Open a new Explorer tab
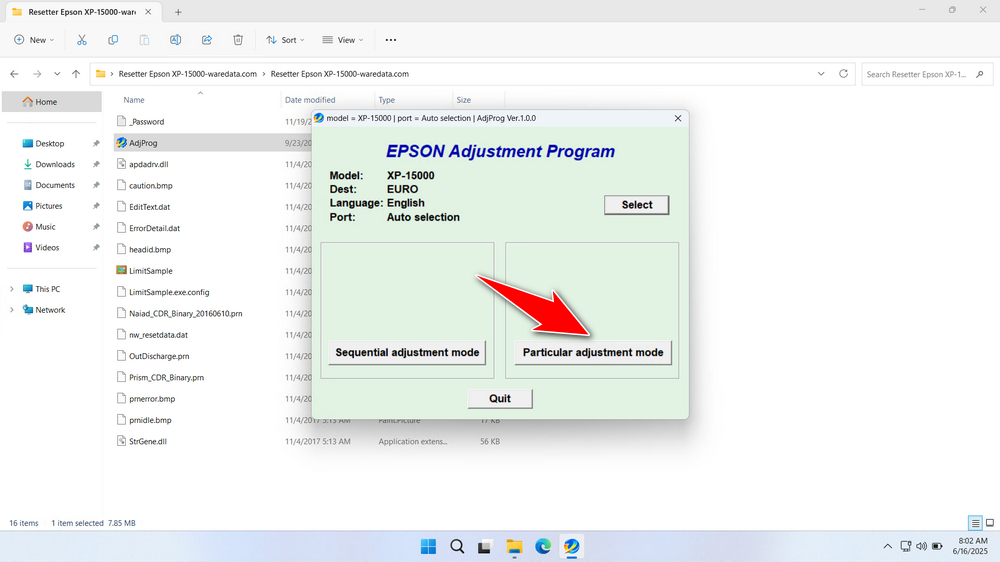Screen dimensions: 1000x562 click(x=178, y=12)
